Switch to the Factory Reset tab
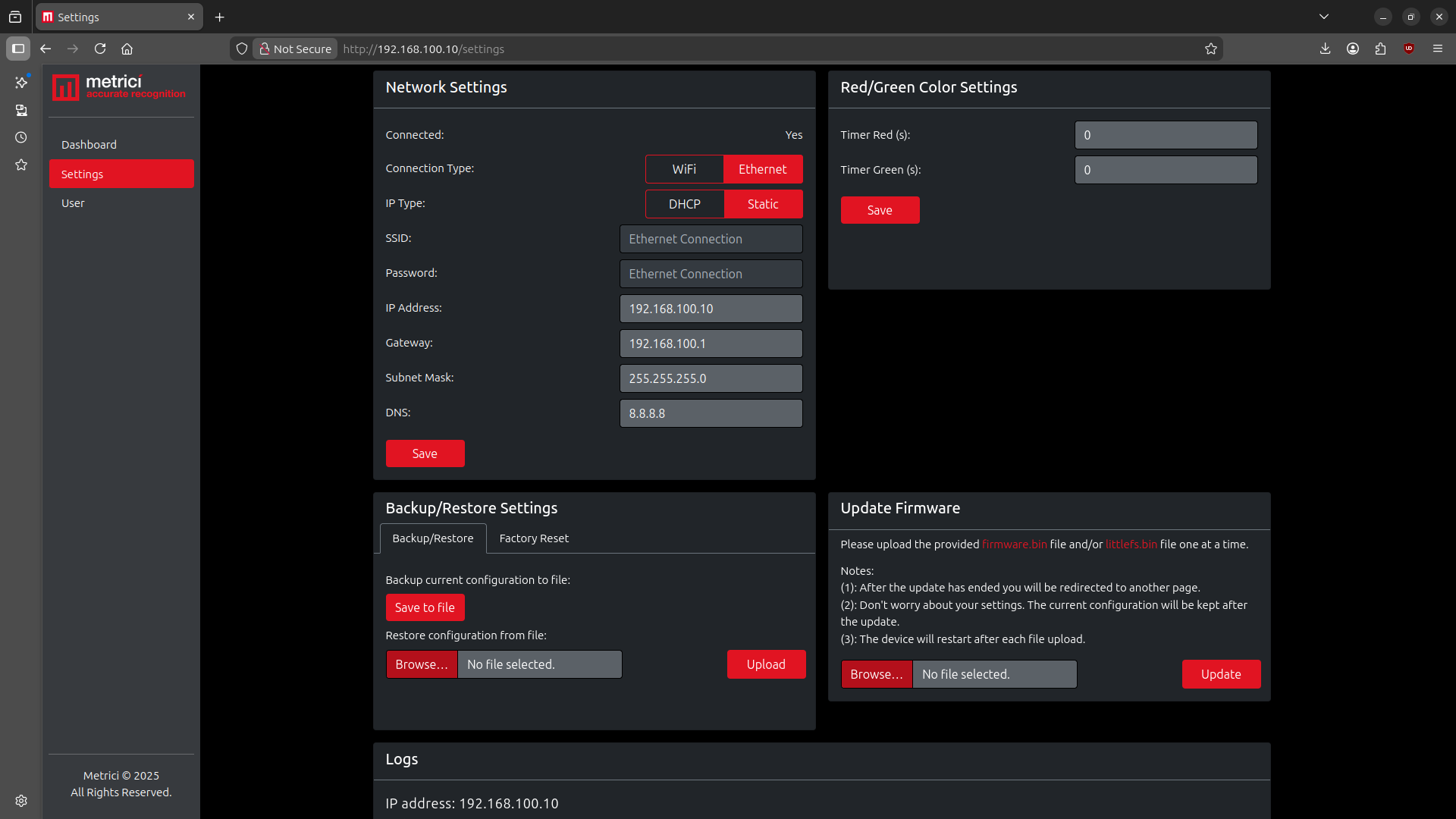This screenshot has width=1456, height=819. [534, 538]
